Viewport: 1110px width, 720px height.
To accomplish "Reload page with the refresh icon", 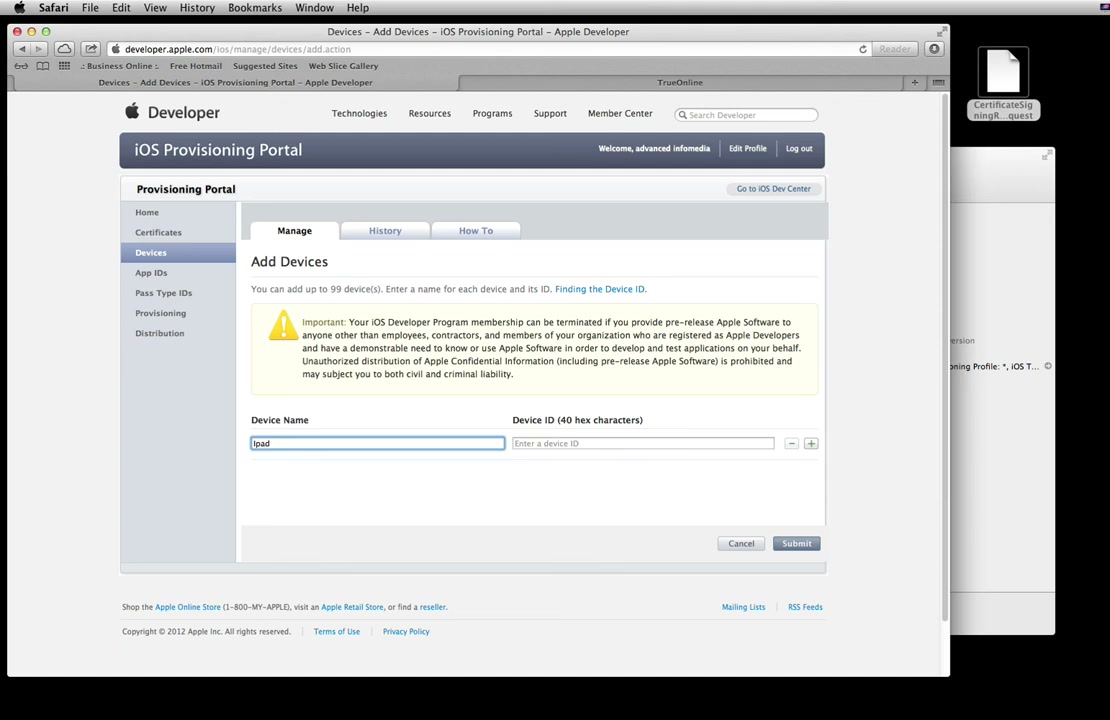I will pyautogui.click(x=863, y=49).
